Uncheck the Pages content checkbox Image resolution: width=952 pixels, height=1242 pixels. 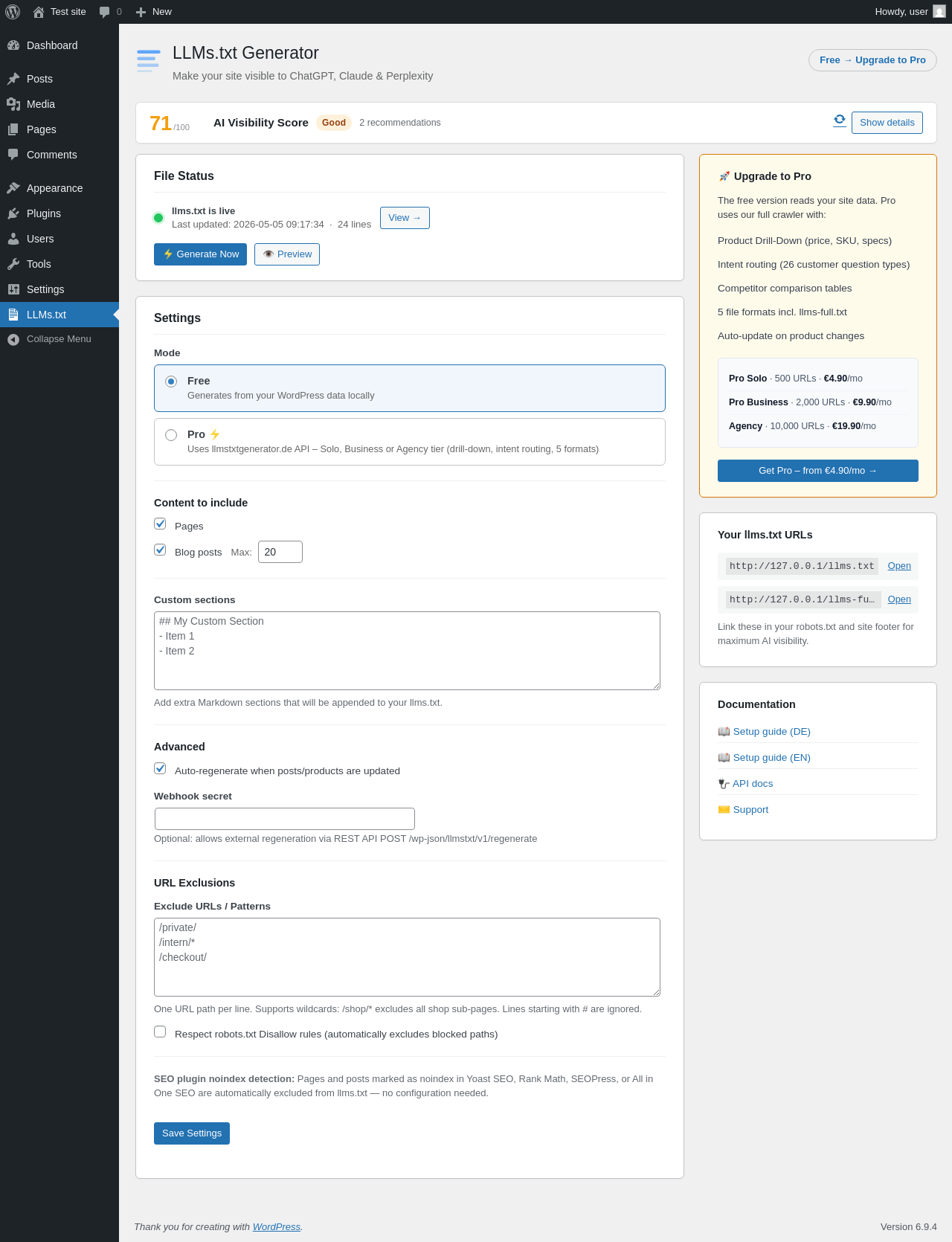(x=160, y=524)
